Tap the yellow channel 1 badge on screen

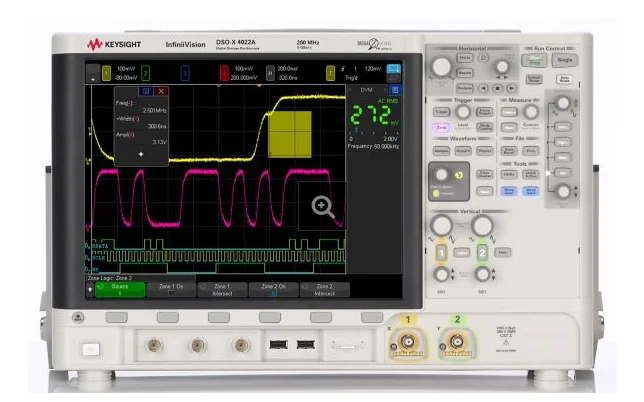tap(106, 74)
